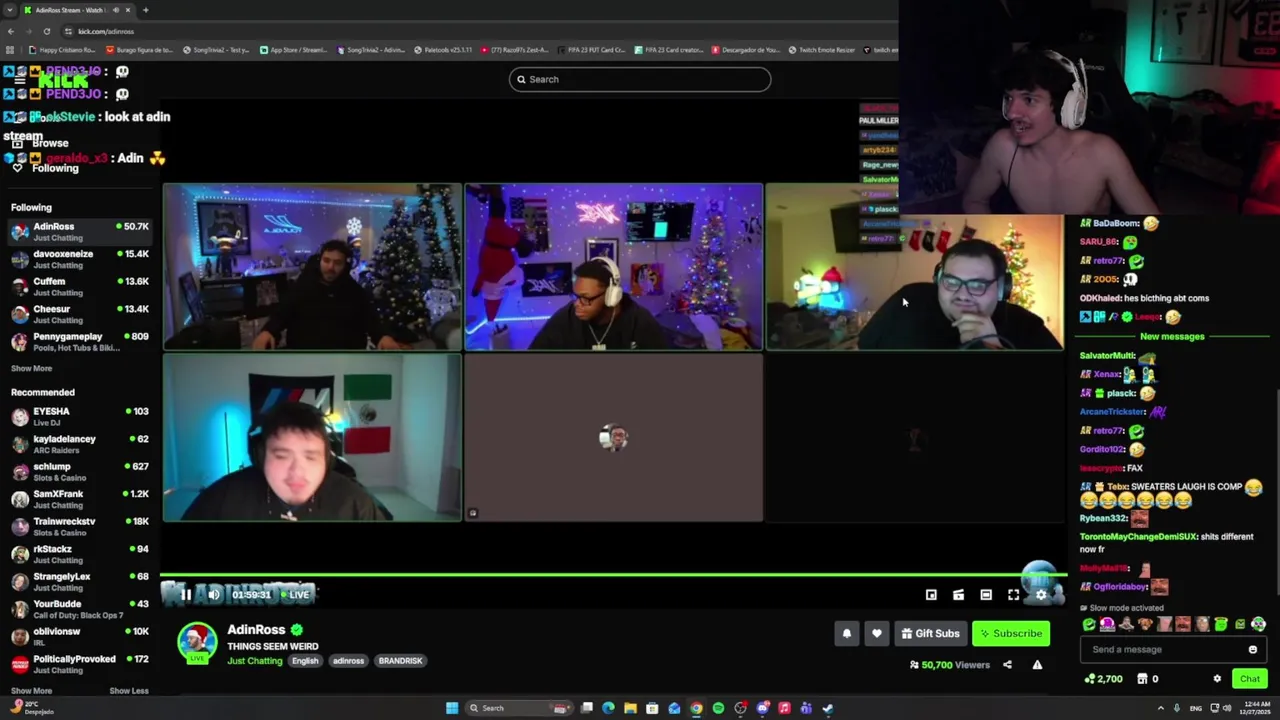The height and width of the screenshot is (720, 1280).
Task: Open PoliticallyProvoked recommended channel
Action: 80,664
